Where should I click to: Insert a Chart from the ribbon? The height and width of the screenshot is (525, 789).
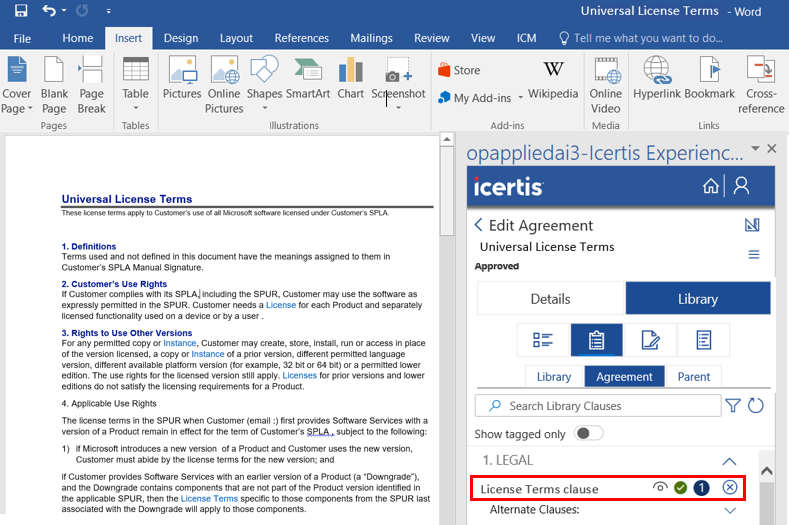(x=351, y=79)
